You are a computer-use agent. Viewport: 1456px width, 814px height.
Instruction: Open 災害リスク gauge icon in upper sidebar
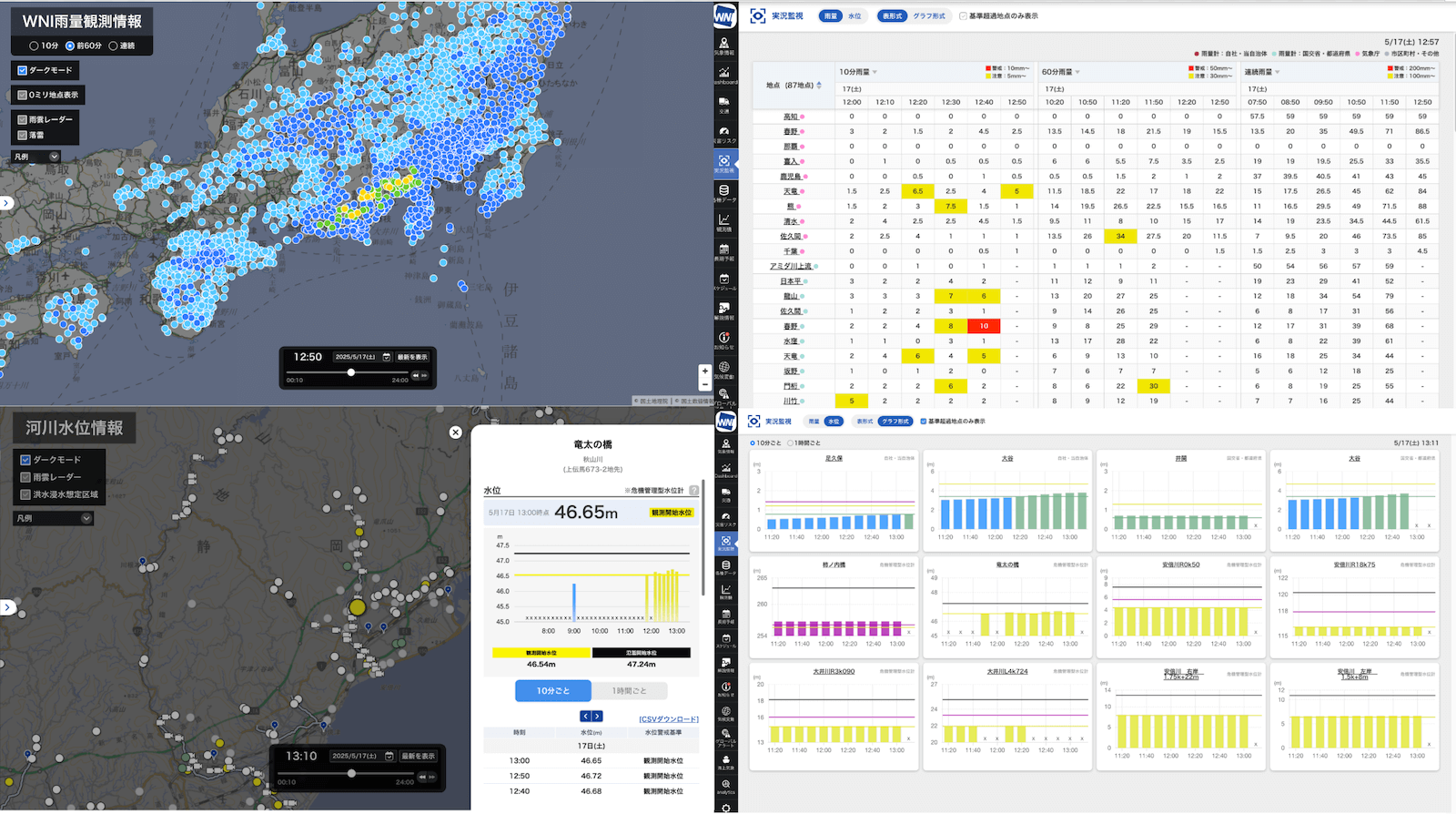[724, 133]
